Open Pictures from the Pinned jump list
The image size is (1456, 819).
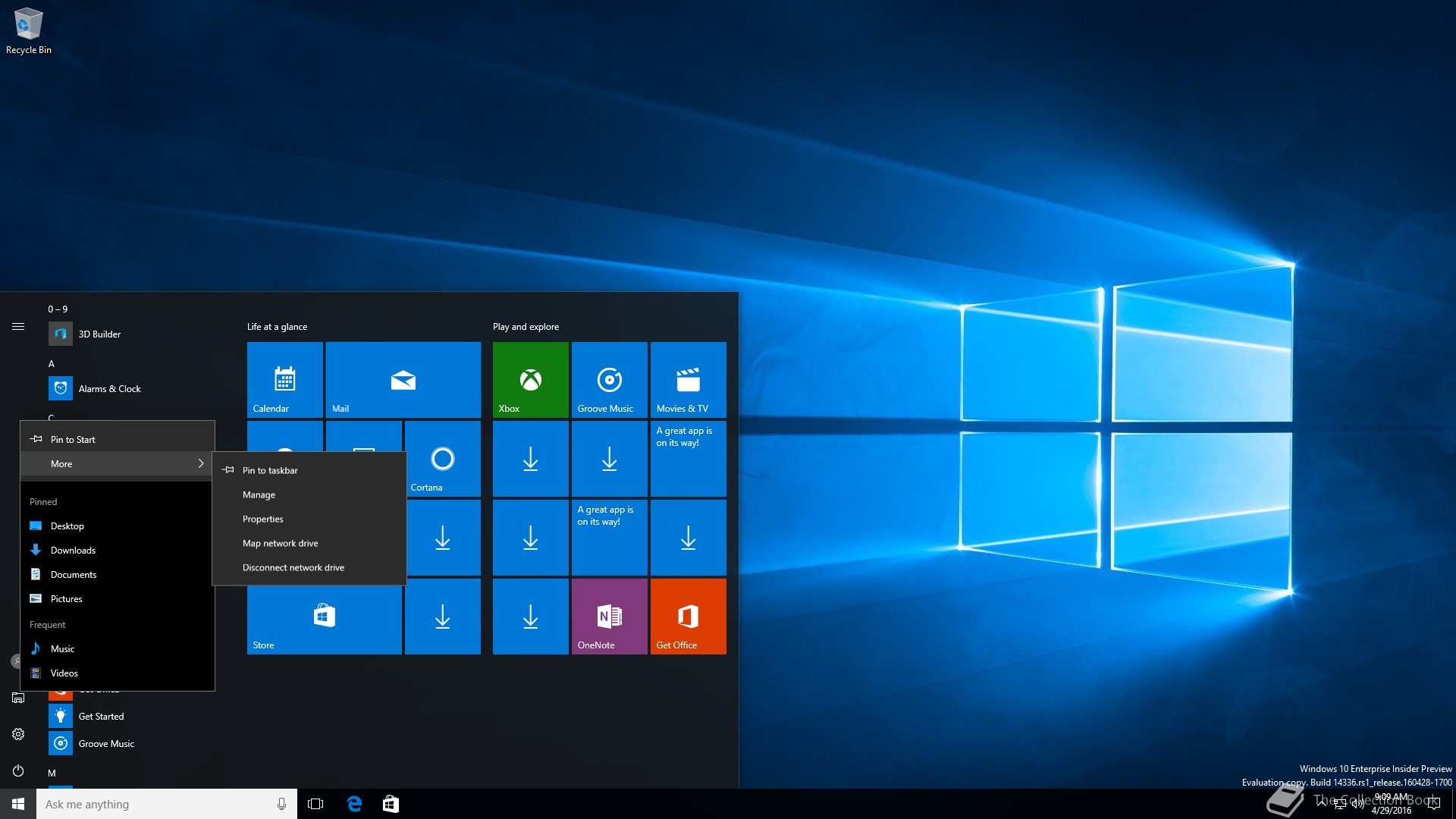point(118,598)
